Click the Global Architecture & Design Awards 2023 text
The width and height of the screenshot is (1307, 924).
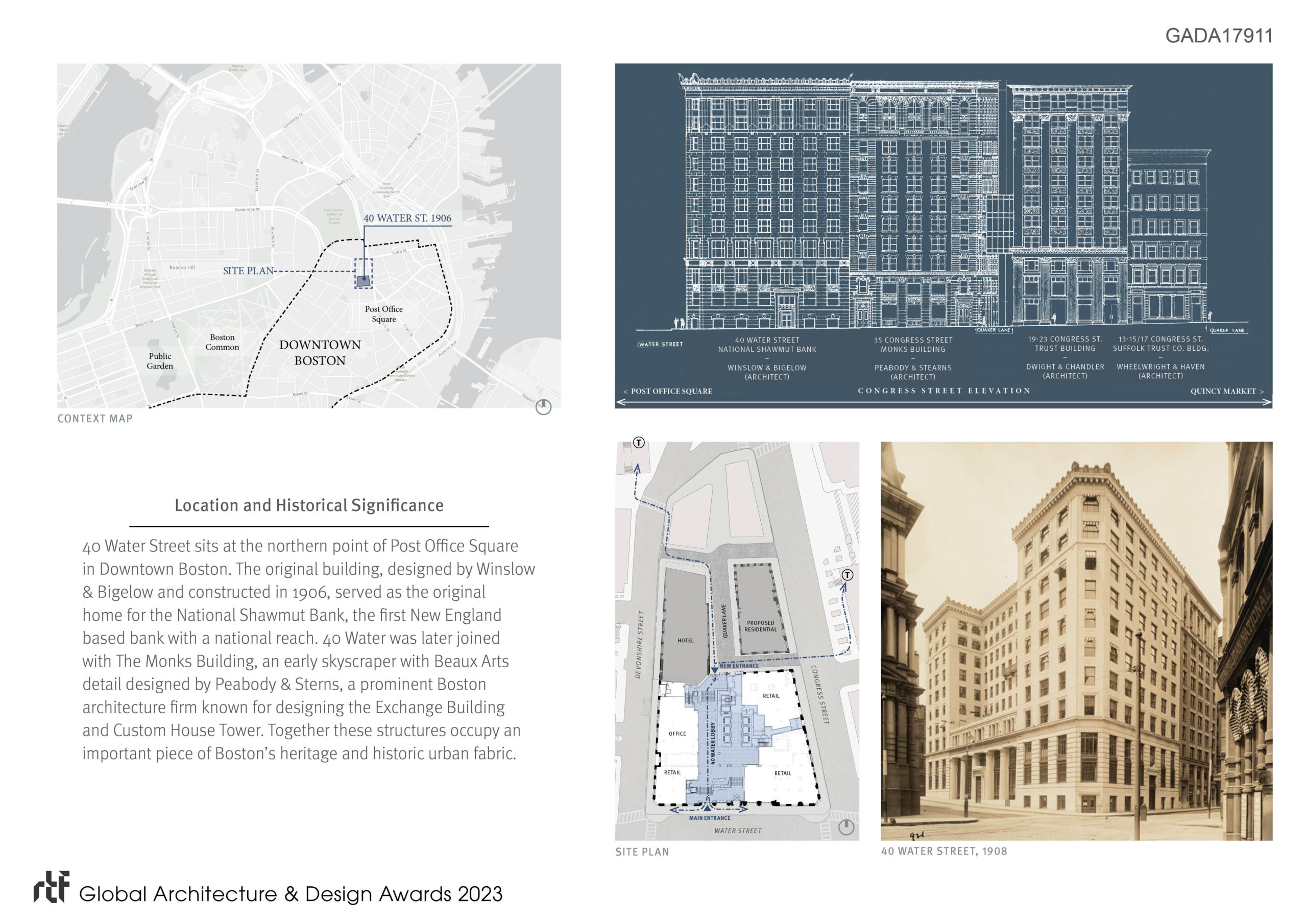[x=291, y=894]
